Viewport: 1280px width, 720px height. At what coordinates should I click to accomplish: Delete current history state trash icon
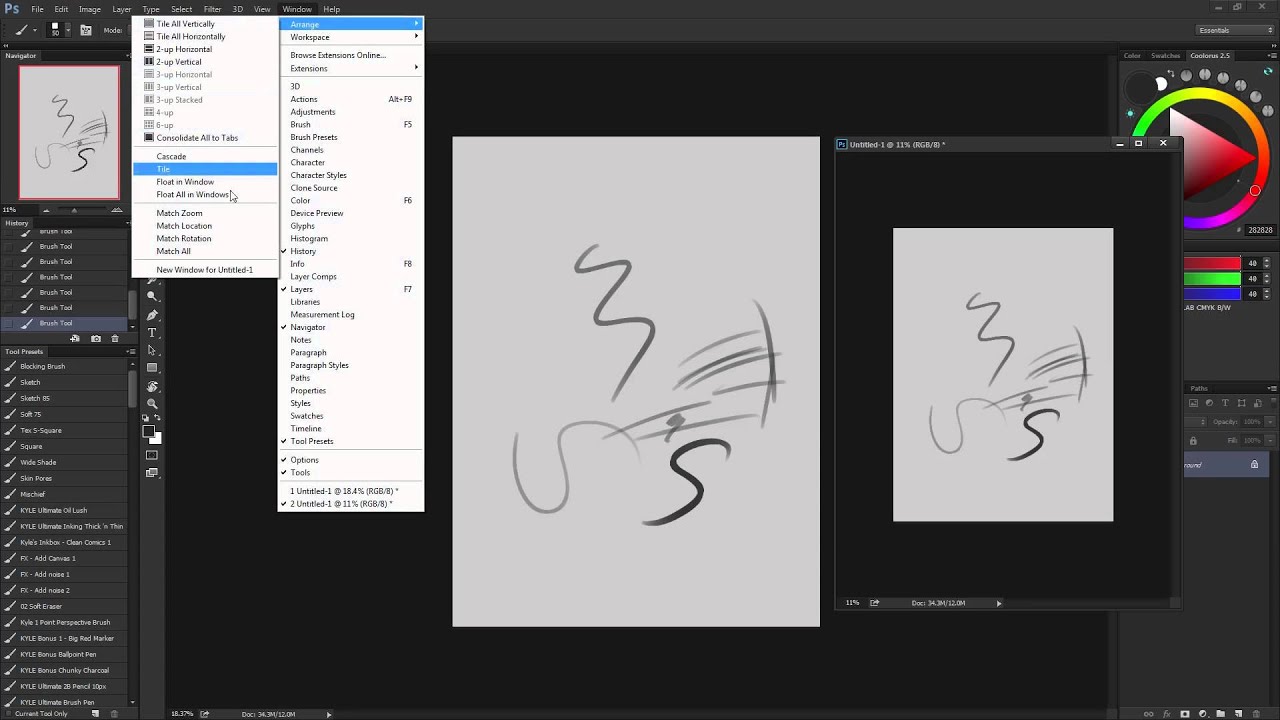click(x=115, y=339)
